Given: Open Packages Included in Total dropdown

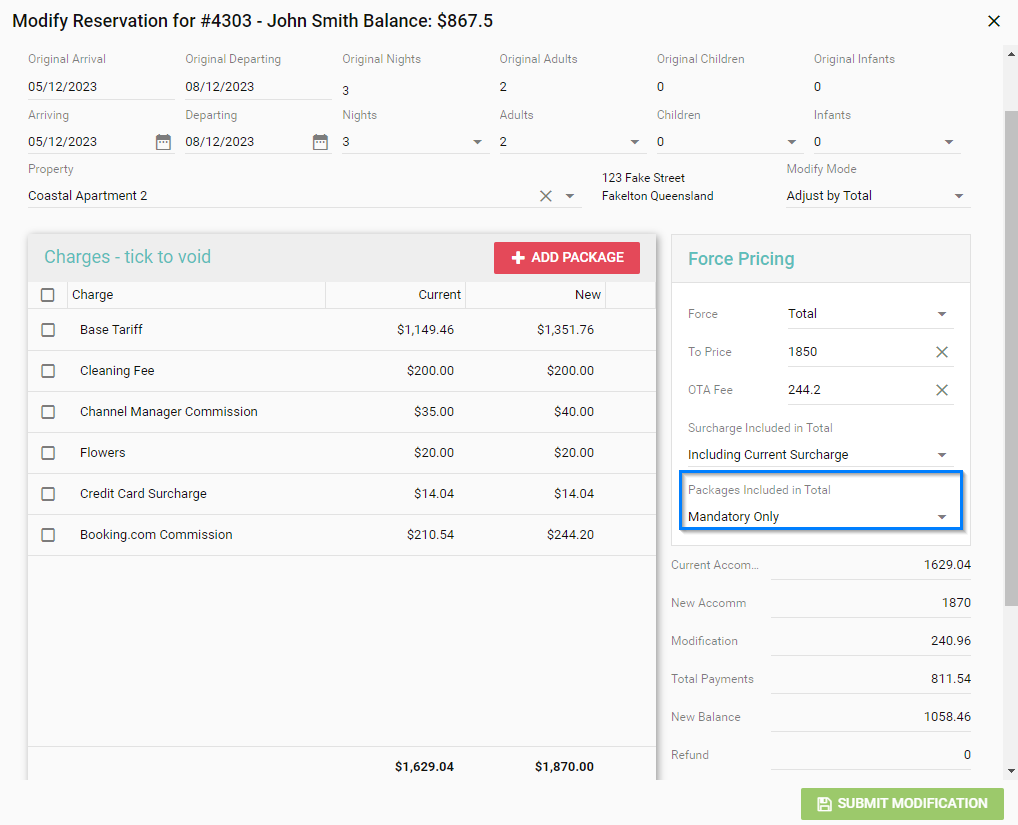Looking at the screenshot, I should (941, 517).
